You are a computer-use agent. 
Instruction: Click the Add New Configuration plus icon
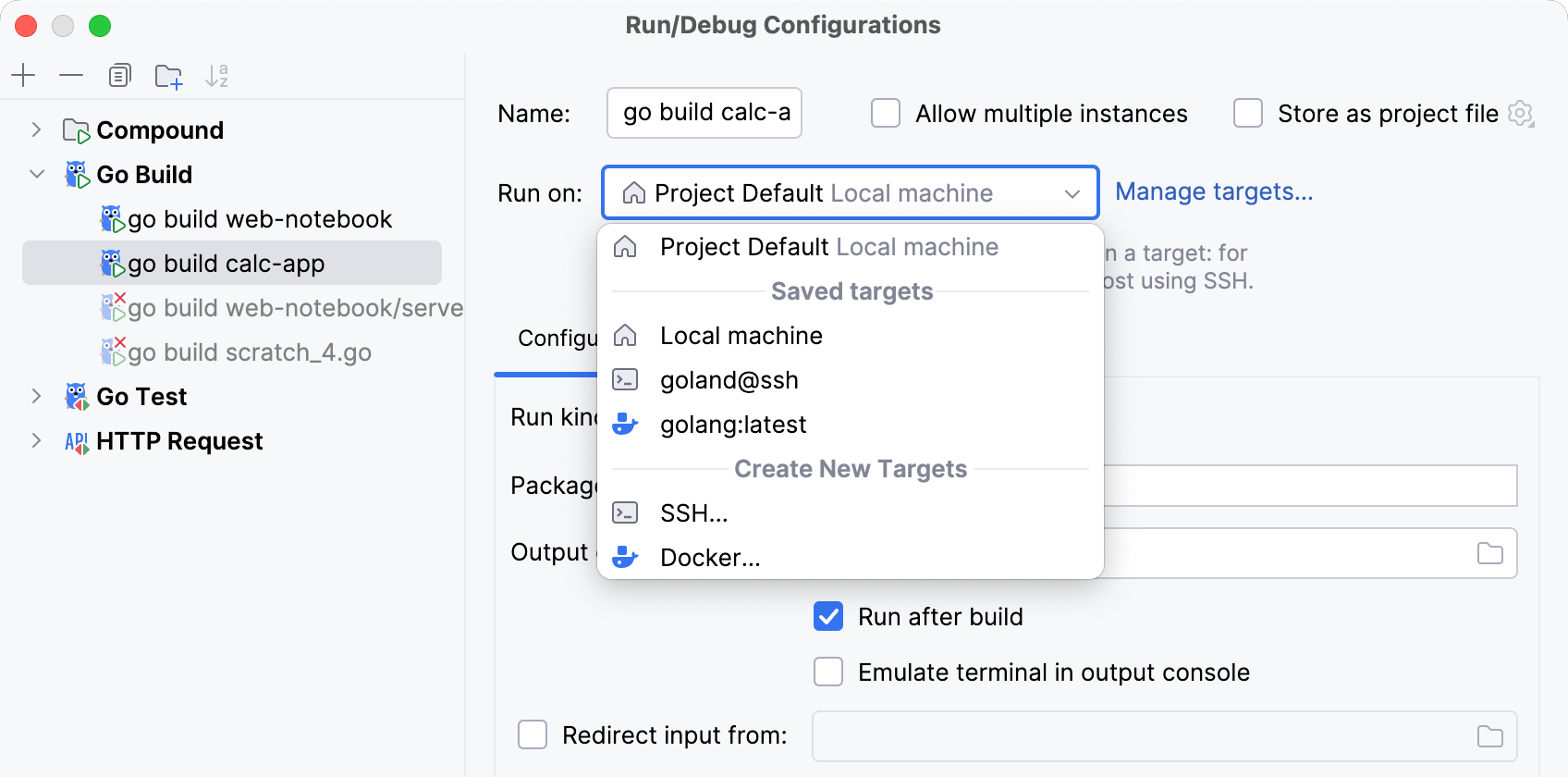23,75
